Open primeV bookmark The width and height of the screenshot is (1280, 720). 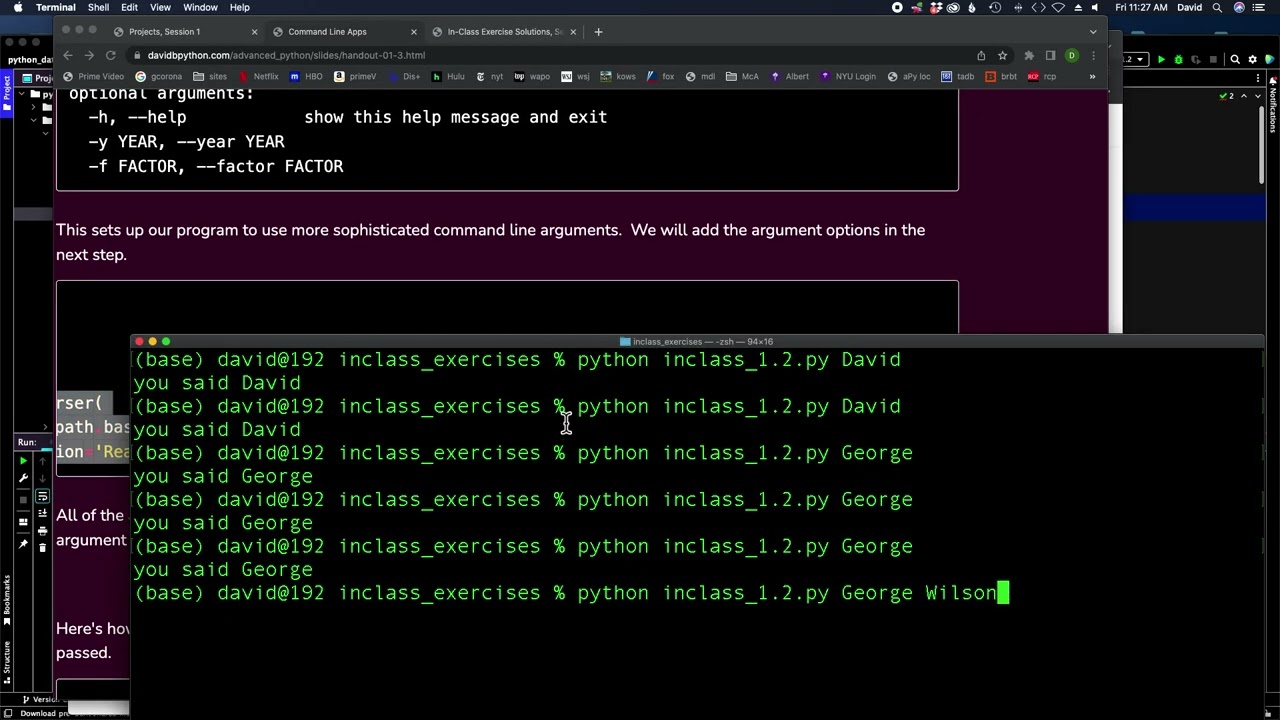point(356,76)
